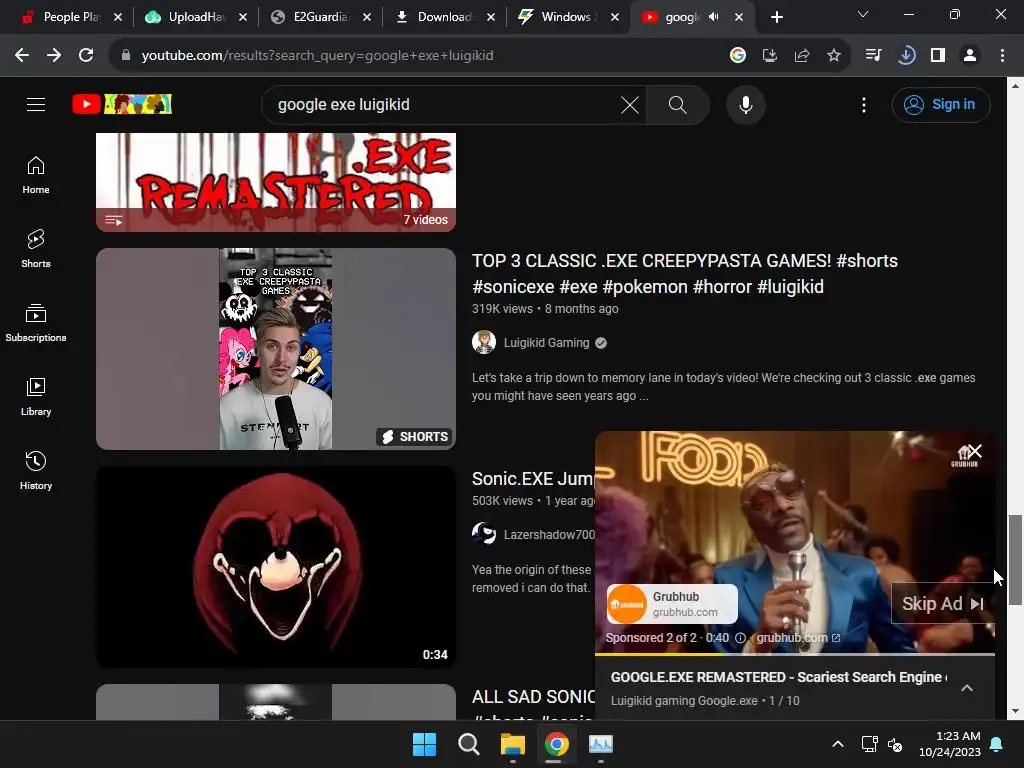
Task: Show hidden tray icons chevron
Action: 838,744
